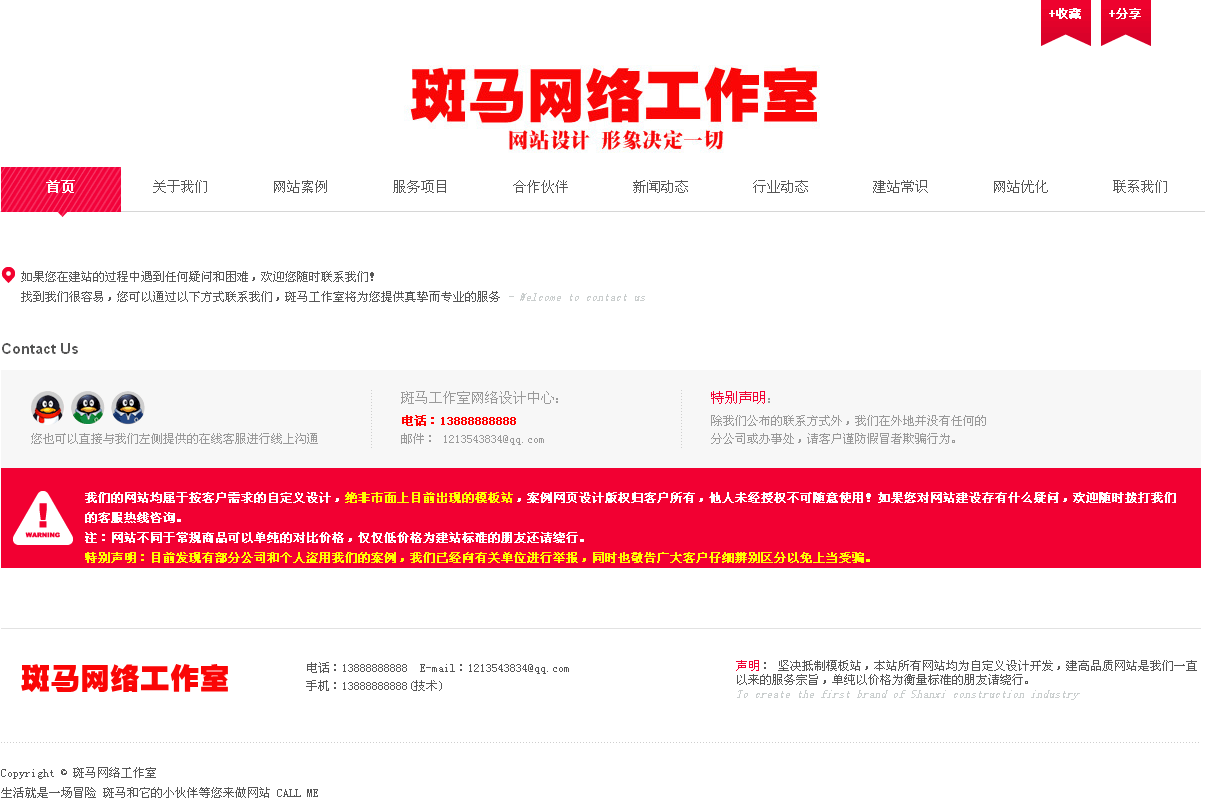Click the email 1213543834@qq.com in contact box
Screen dimensions: 1205x806
(493, 439)
